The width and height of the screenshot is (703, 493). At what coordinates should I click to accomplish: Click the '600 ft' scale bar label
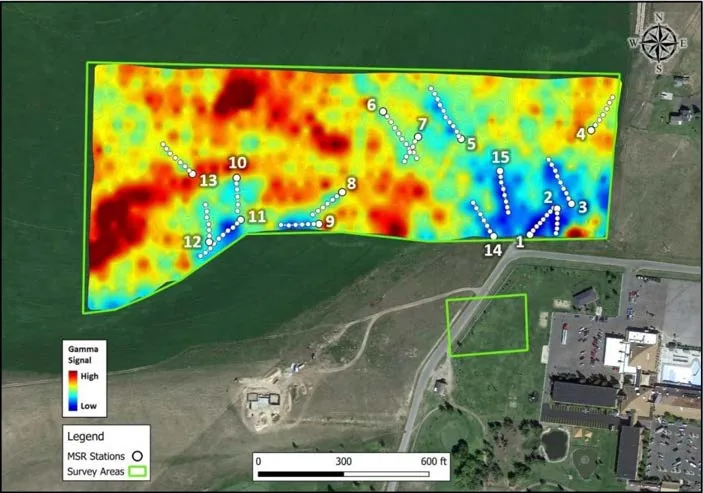434,461
